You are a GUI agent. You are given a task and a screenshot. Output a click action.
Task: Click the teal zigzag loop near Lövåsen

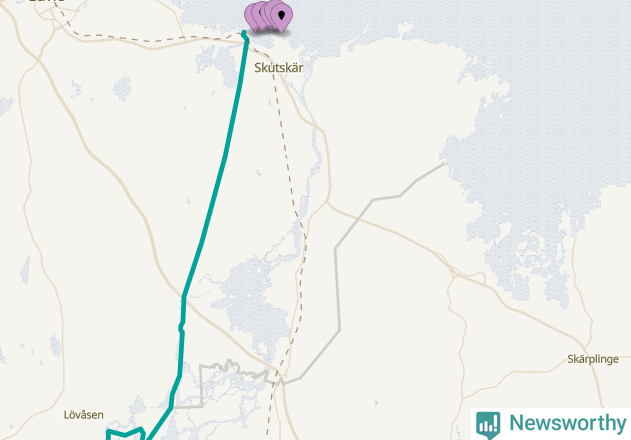[x=126, y=434]
